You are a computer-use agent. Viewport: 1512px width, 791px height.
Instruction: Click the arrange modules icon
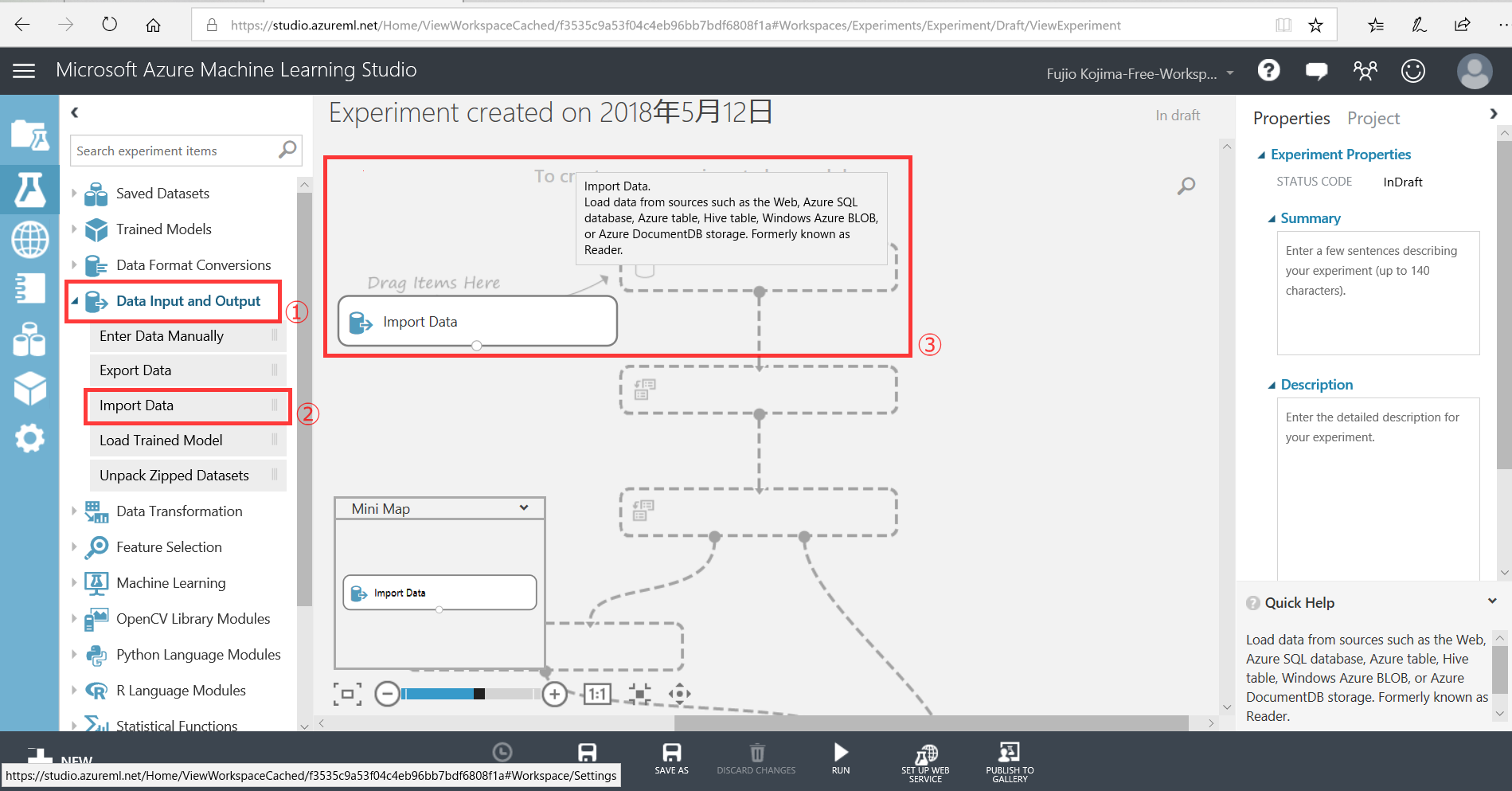[639, 694]
